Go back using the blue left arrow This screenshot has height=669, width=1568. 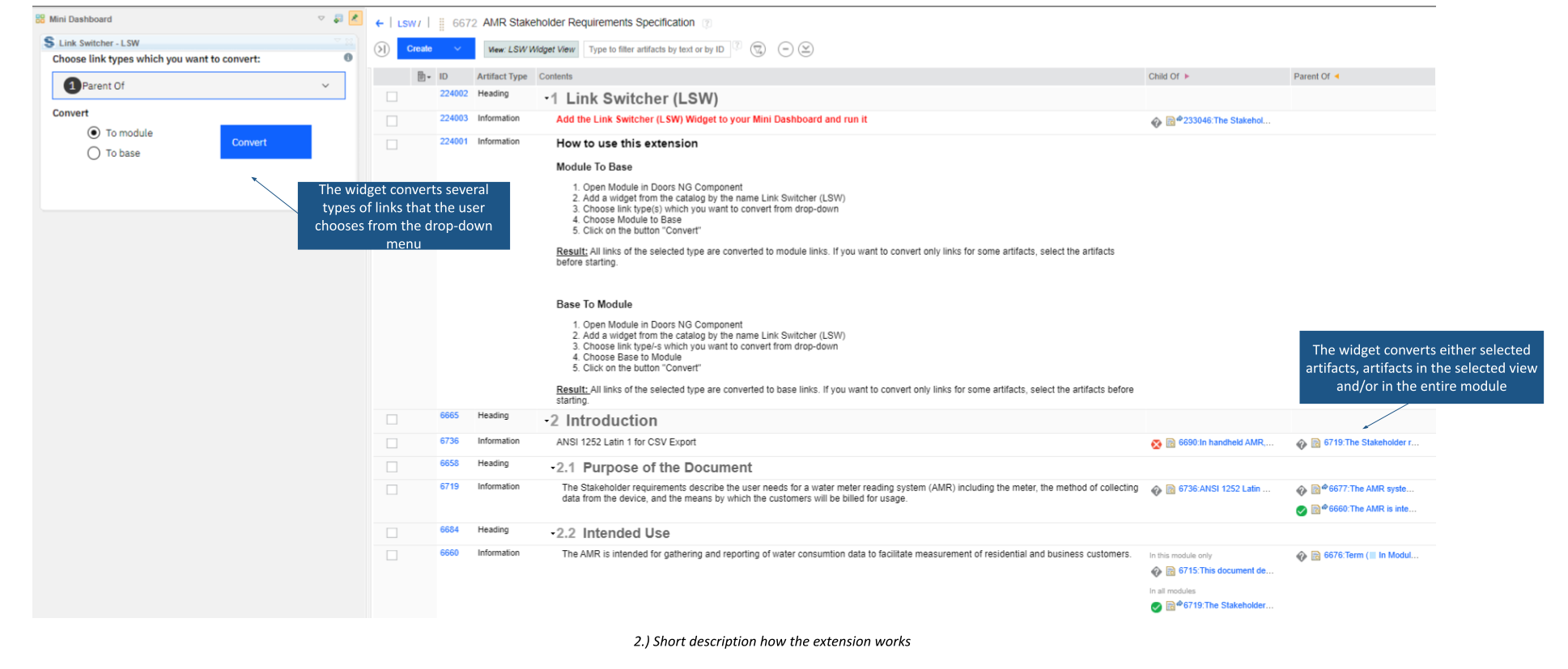pos(380,23)
